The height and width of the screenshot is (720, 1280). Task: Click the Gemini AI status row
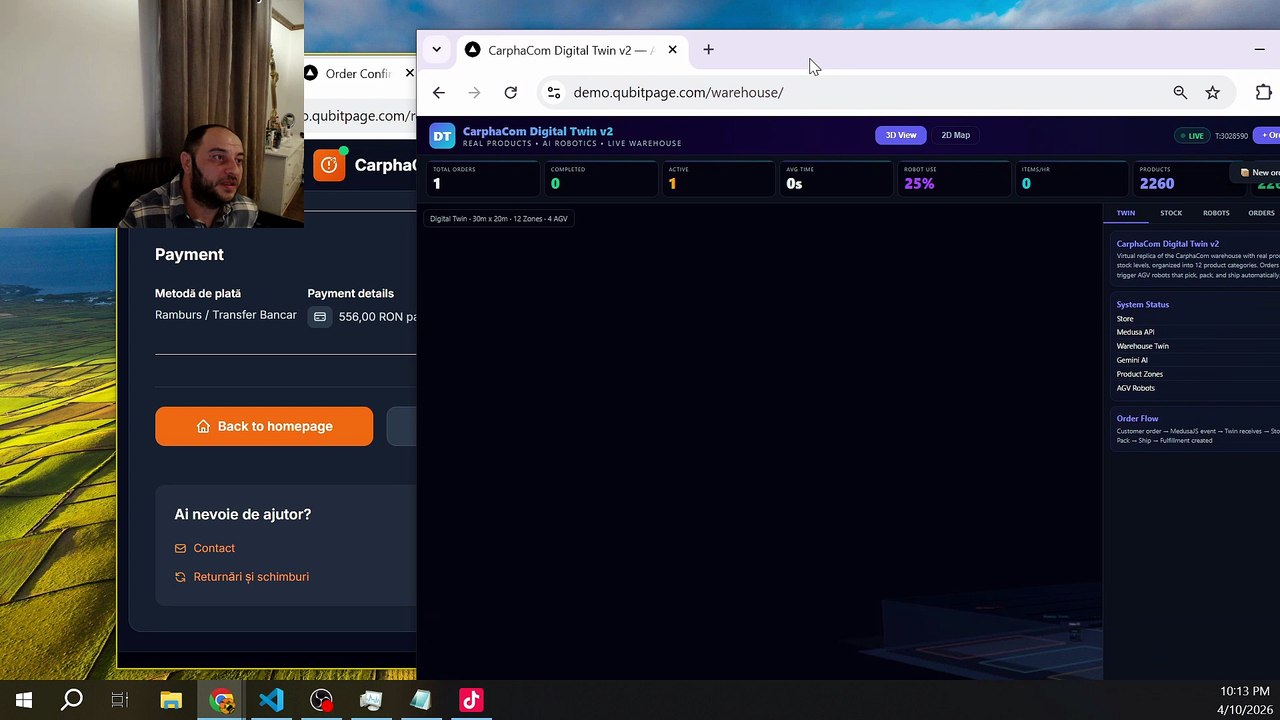1197,360
